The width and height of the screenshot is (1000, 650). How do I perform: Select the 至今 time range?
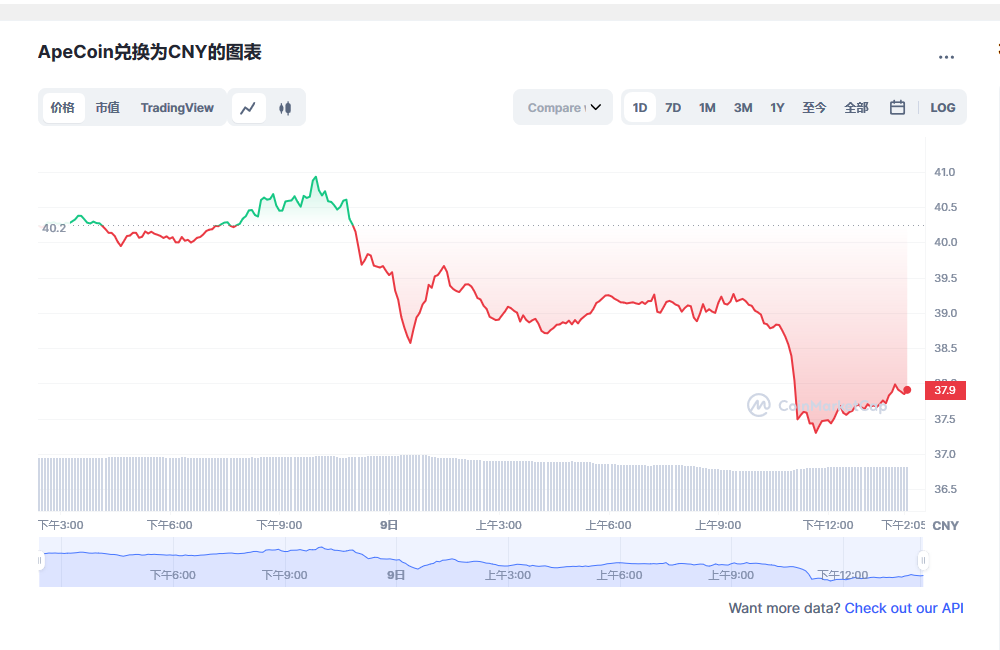[x=814, y=107]
